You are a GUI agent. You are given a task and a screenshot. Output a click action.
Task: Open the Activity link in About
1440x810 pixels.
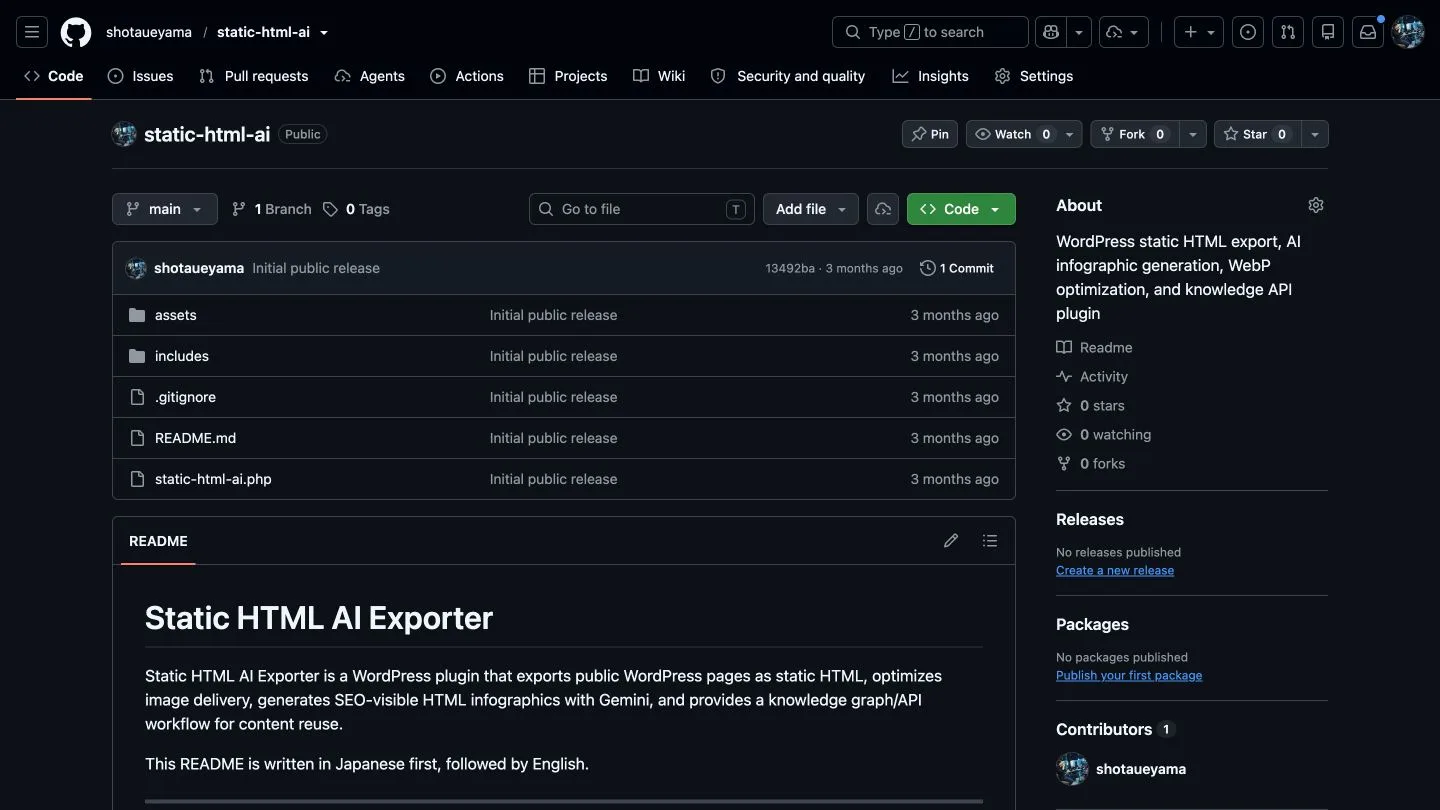pos(1092,376)
